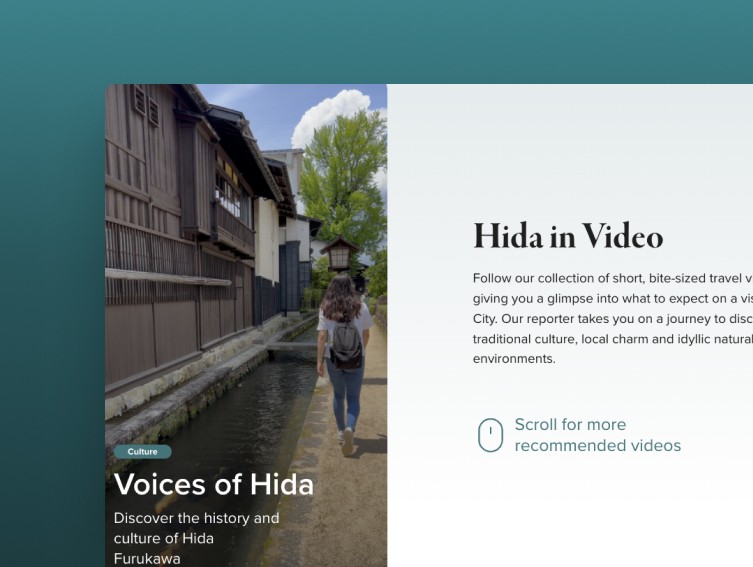
Task: Click the "traditional culture, local charm" text line
Action: (613, 339)
